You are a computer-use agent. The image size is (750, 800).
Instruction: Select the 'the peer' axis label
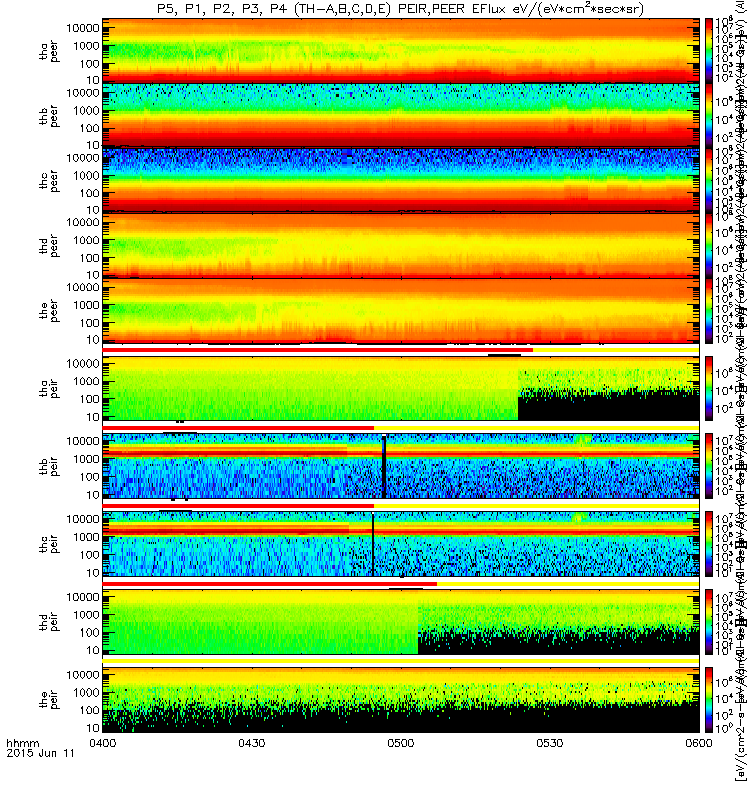click(x=48, y=311)
